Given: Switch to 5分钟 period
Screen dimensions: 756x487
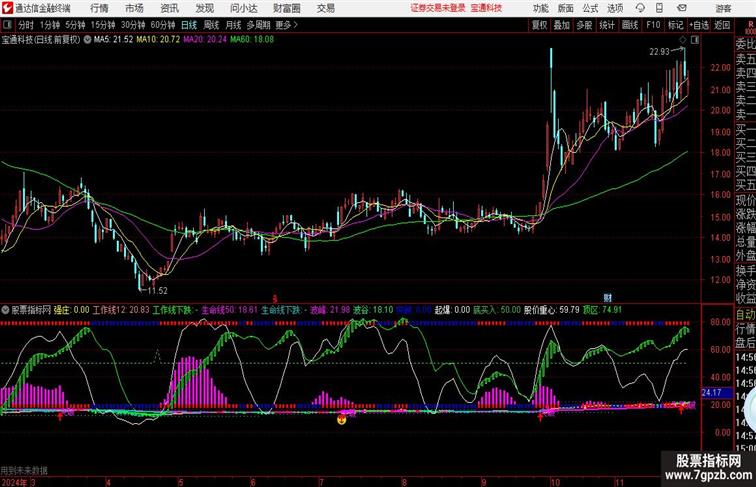Looking at the screenshot, I should point(75,25).
